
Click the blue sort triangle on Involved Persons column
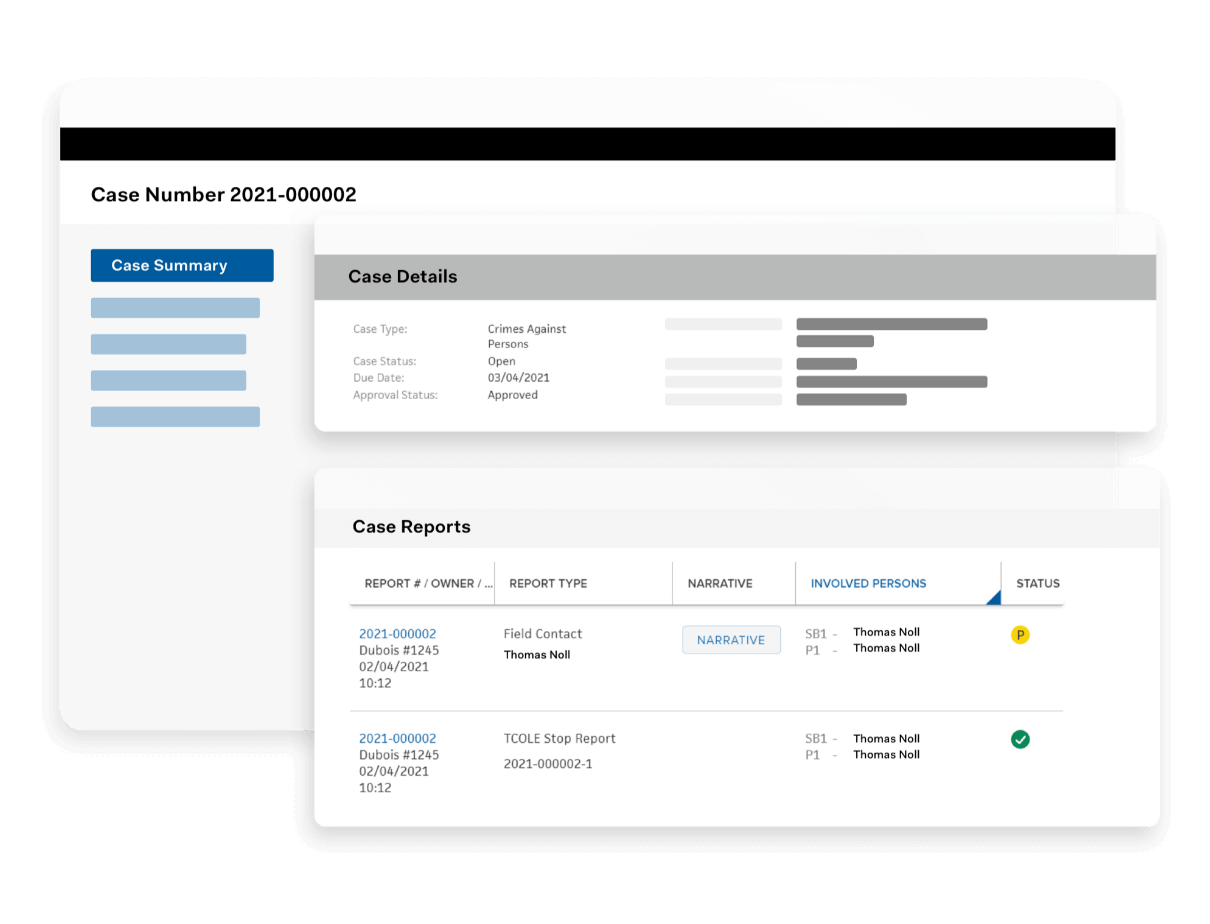pos(995,597)
